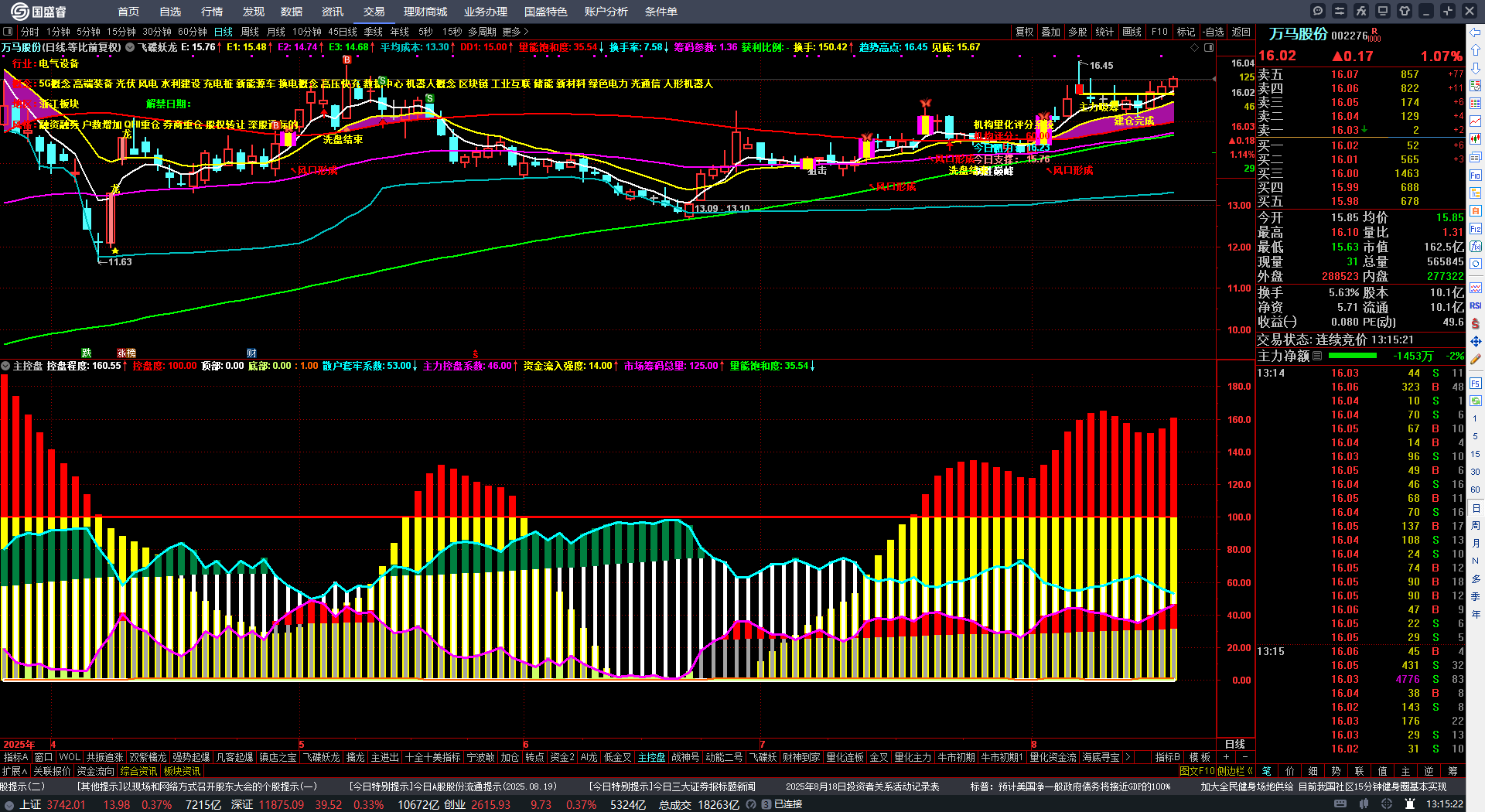Image resolution: width=1485 pixels, height=812 pixels.
Task: Click the 已连接 connection status
Action: pyautogui.click(x=788, y=804)
